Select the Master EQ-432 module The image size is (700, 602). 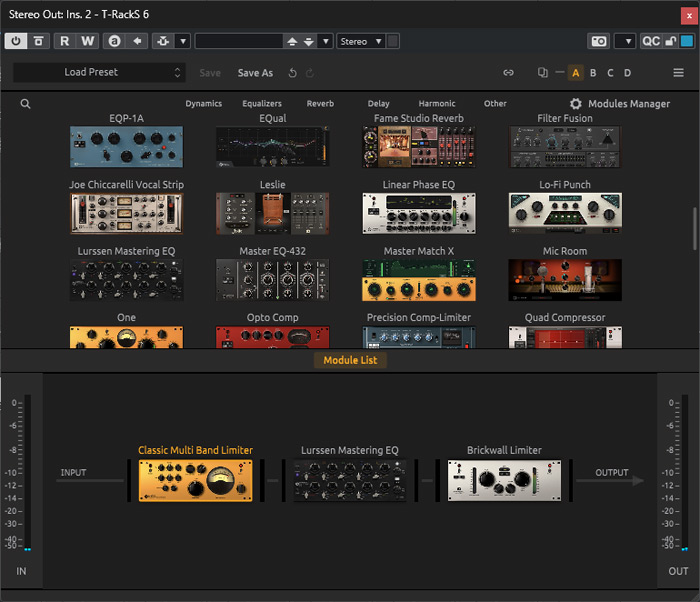(273, 280)
